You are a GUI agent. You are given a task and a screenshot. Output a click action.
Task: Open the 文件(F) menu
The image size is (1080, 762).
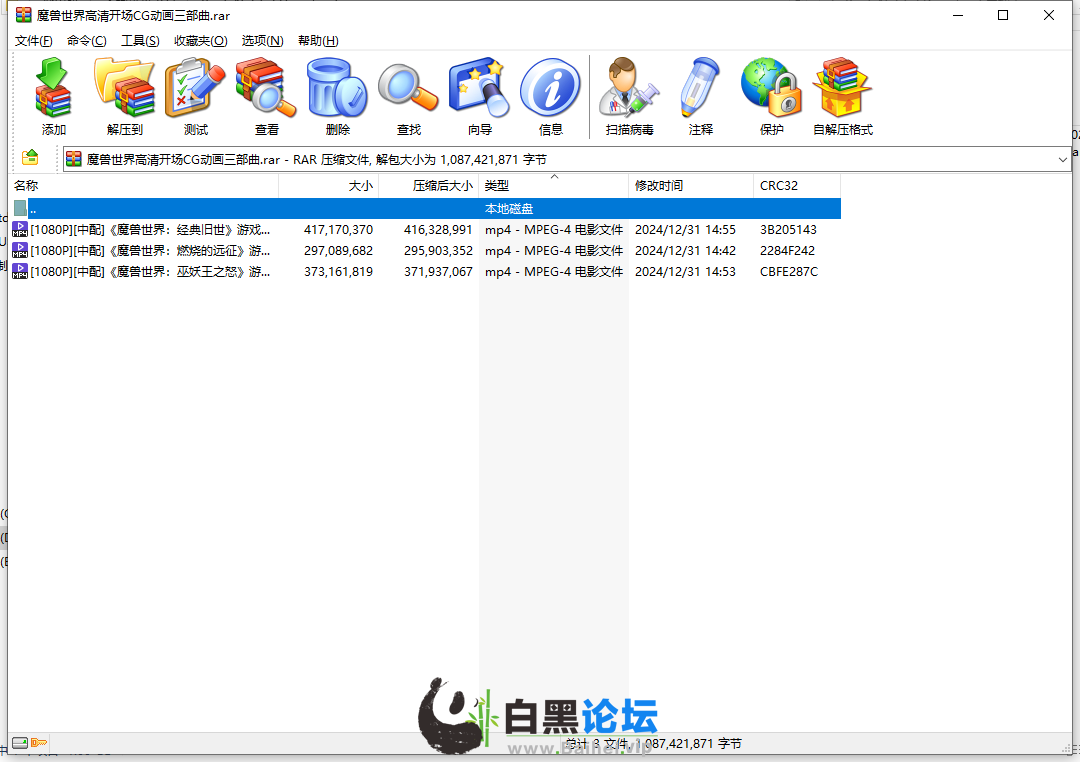point(34,41)
